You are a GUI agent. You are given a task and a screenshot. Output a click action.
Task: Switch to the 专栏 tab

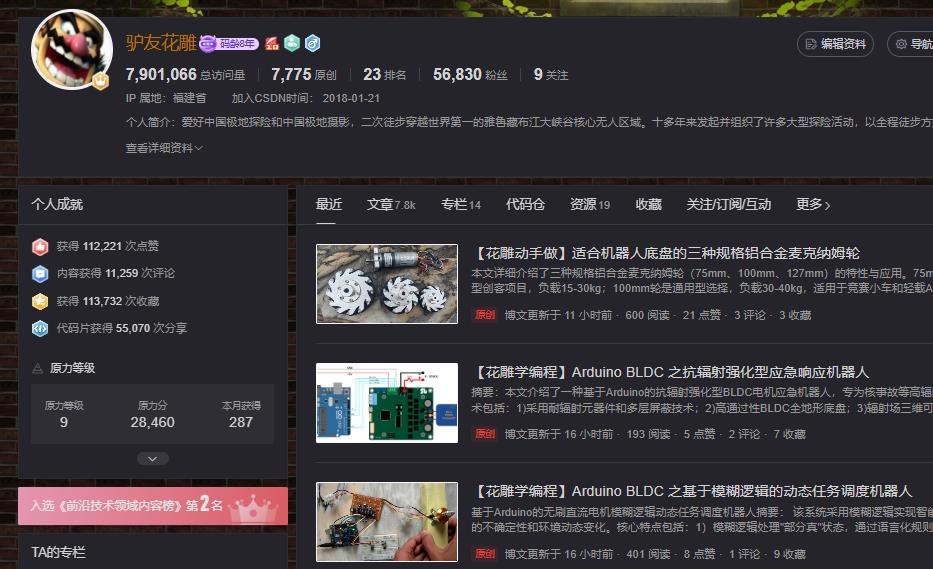pyautogui.click(x=460, y=204)
